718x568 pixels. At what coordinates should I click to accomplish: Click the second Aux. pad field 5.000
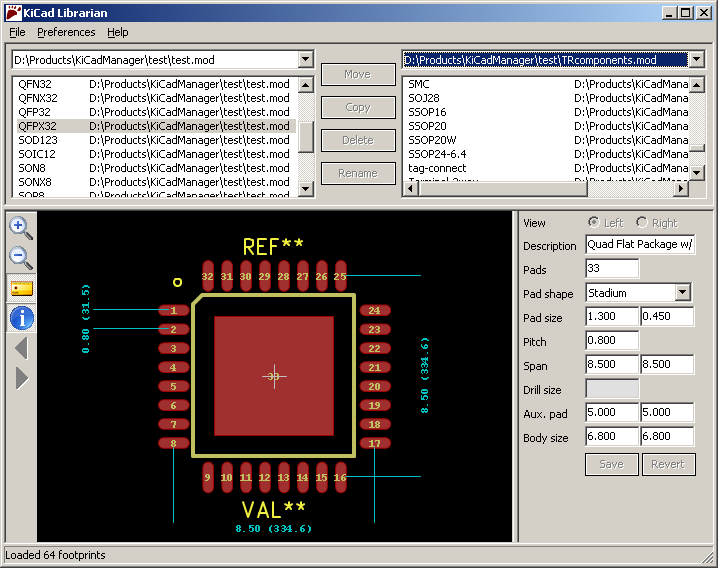tap(667, 412)
